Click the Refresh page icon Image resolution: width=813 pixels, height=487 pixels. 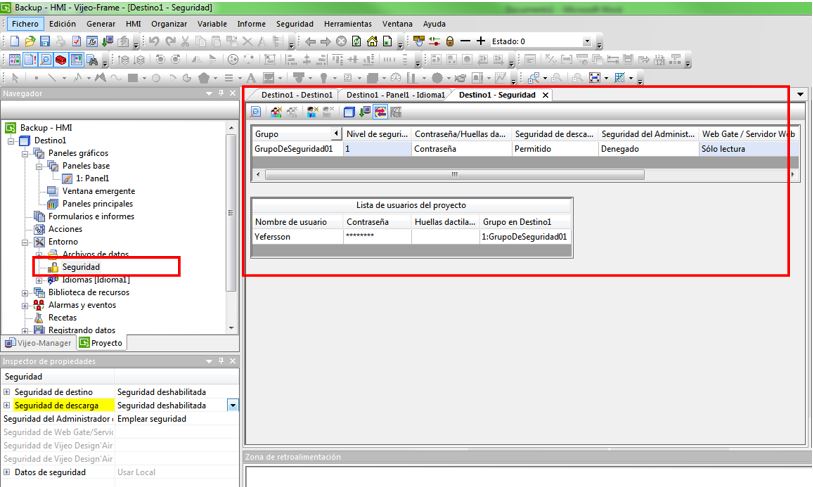pyautogui.click(x=356, y=41)
